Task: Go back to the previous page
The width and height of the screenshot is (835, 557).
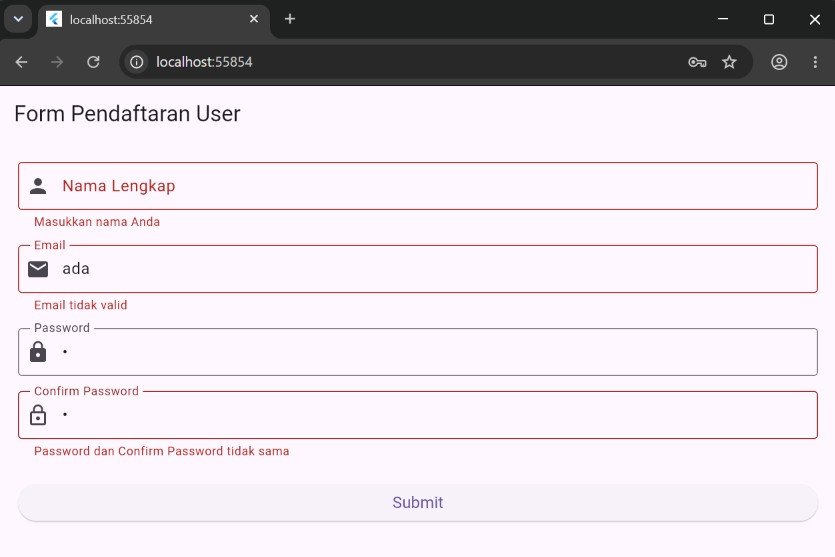Action: 21,62
